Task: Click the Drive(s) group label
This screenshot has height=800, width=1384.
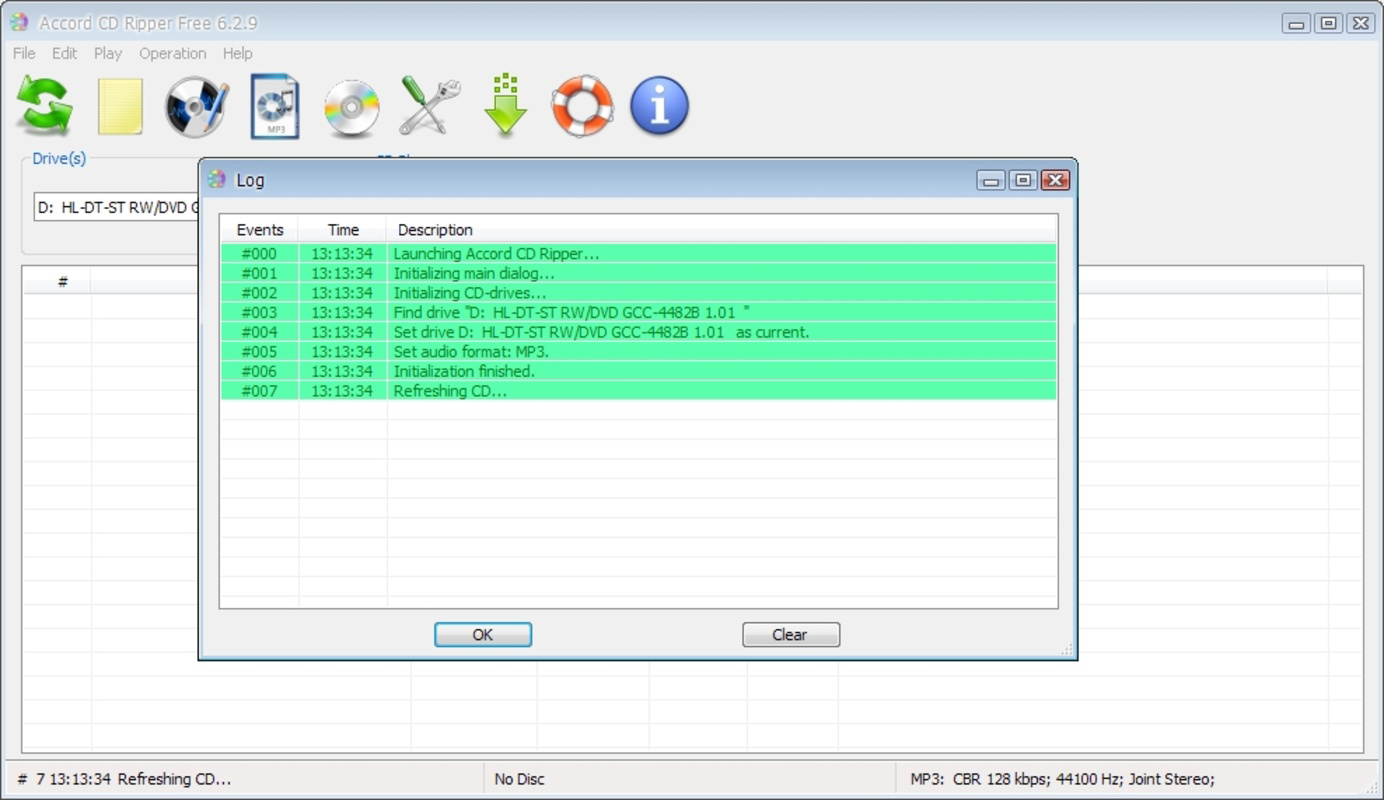Action: tap(59, 158)
